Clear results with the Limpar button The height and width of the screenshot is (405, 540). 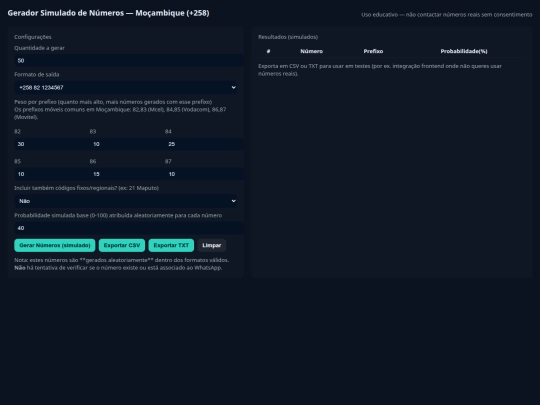pyautogui.click(x=211, y=245)
